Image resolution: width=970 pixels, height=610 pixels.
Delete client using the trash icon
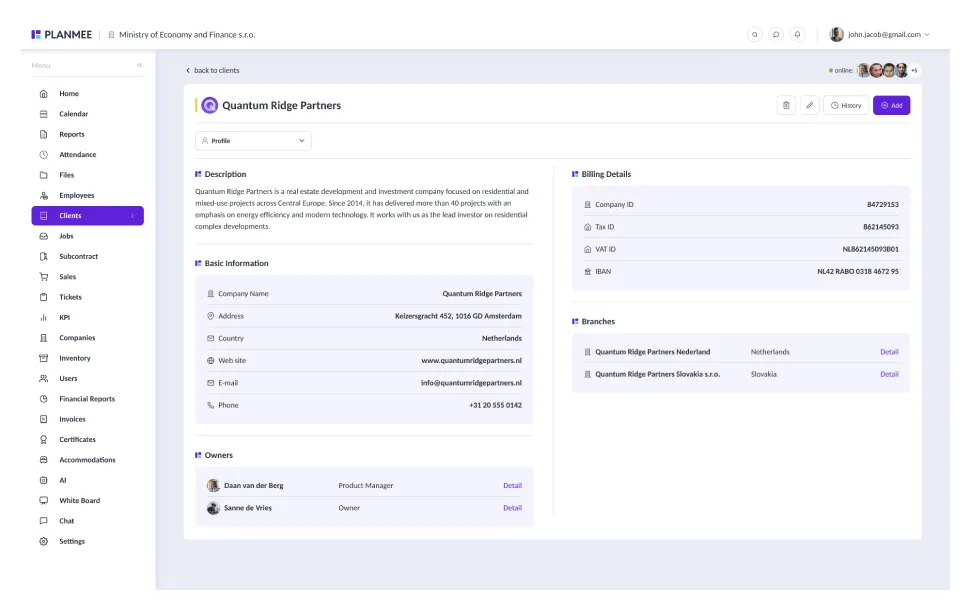point(786,105)
